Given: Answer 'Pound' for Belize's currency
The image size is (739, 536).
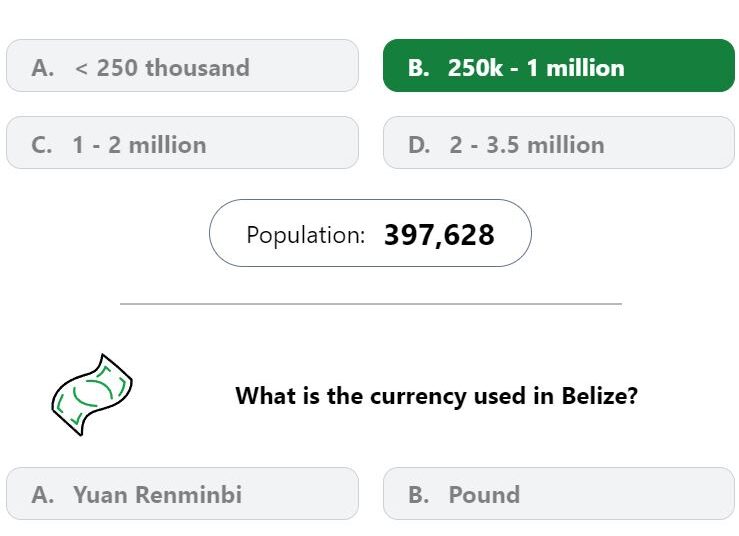Looking at the screenshot, I should (x=559, y=494).
